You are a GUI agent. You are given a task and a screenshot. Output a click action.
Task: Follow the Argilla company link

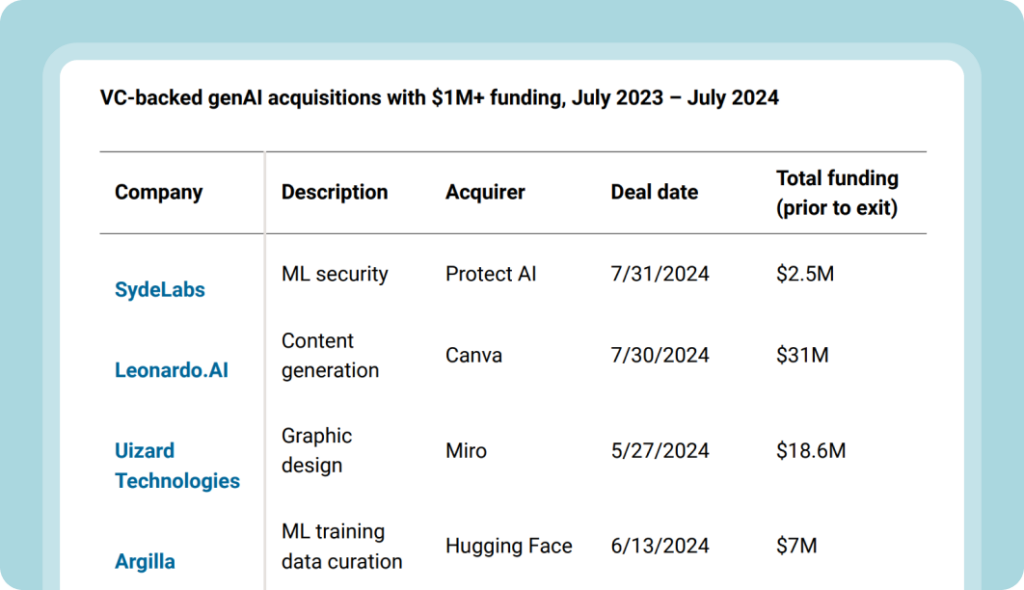pos(145,561)
